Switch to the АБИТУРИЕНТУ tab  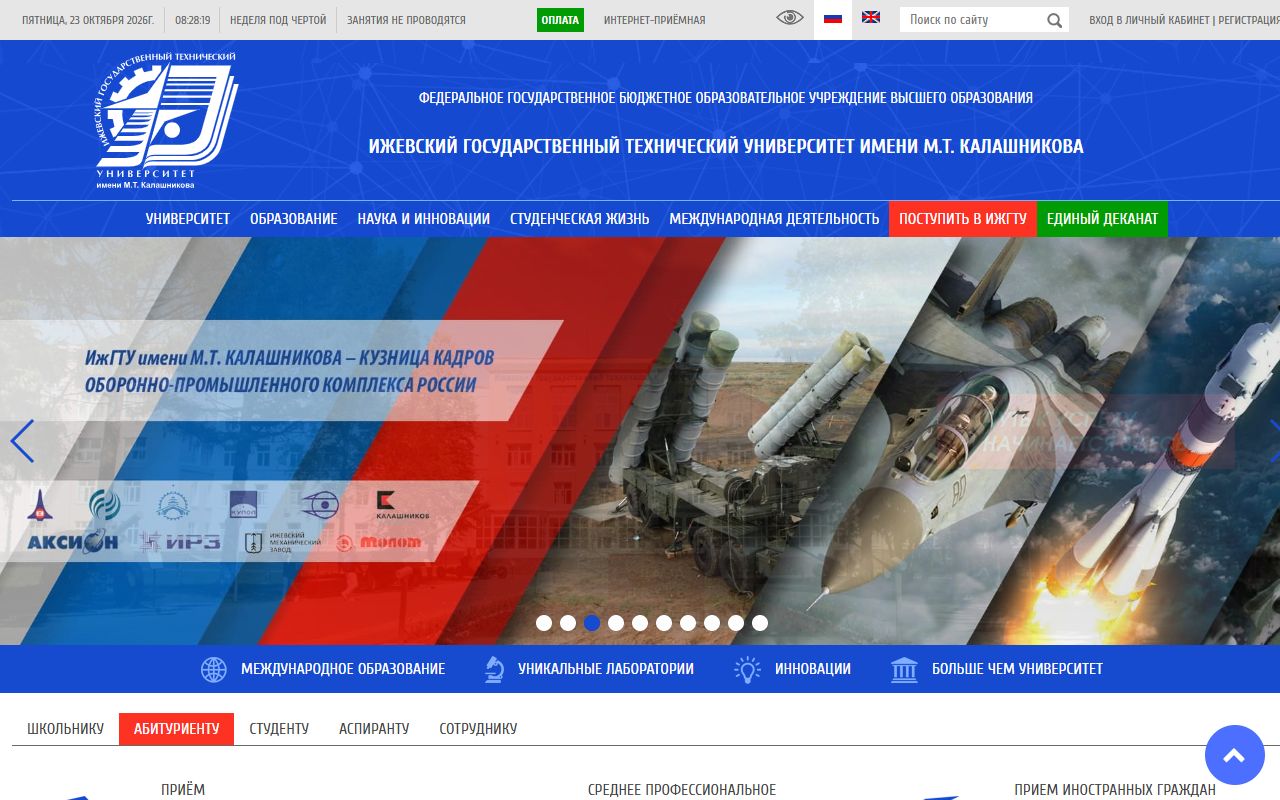click(x=176, y=729)
